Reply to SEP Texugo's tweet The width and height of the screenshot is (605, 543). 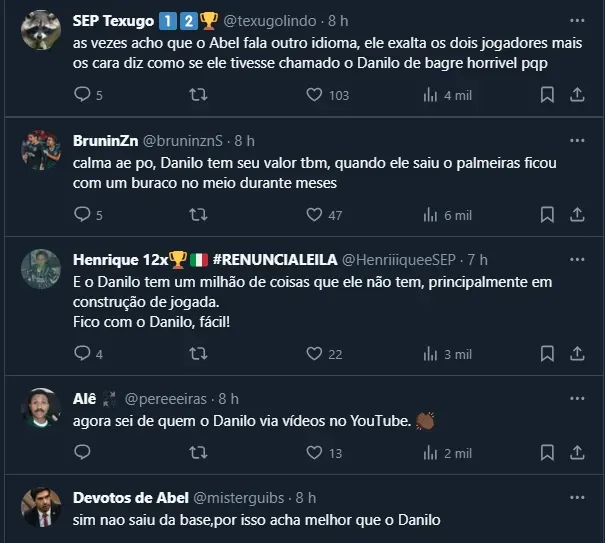point(82,95)
